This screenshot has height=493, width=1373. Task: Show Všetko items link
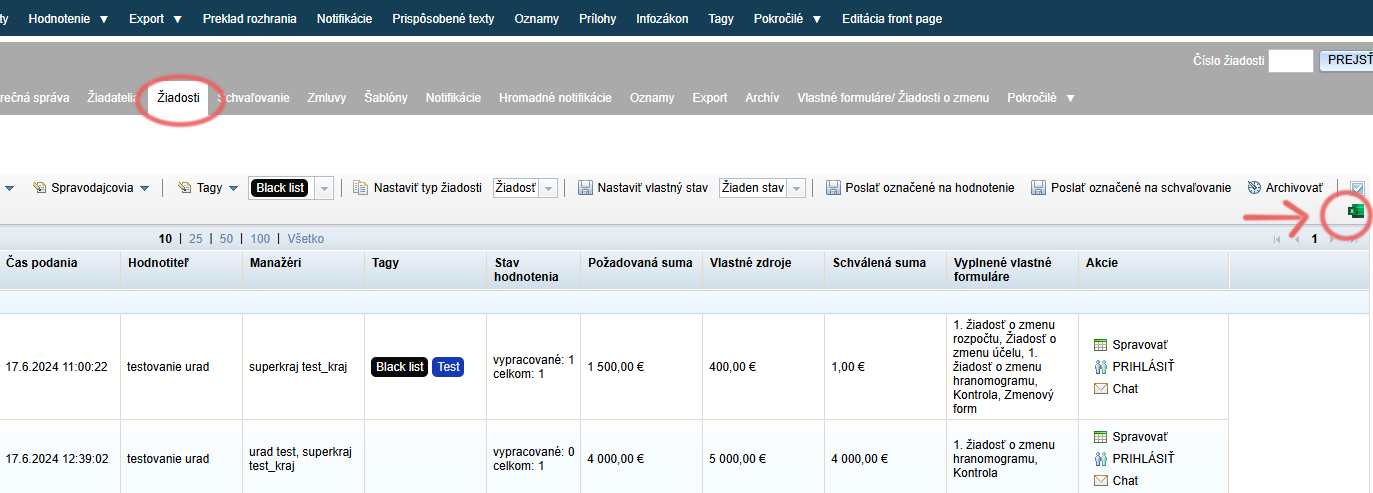coord(306,239)
